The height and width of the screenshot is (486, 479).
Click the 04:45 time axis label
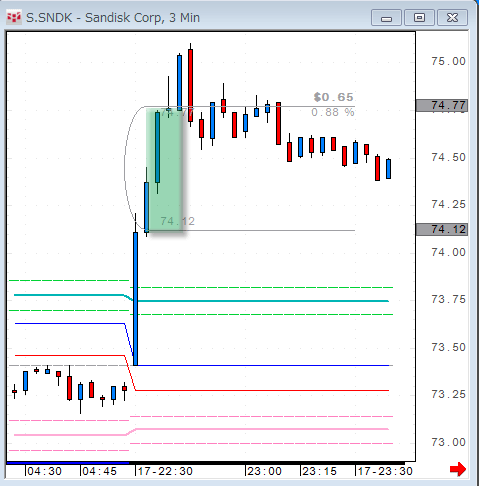click(x=99, y=471)
